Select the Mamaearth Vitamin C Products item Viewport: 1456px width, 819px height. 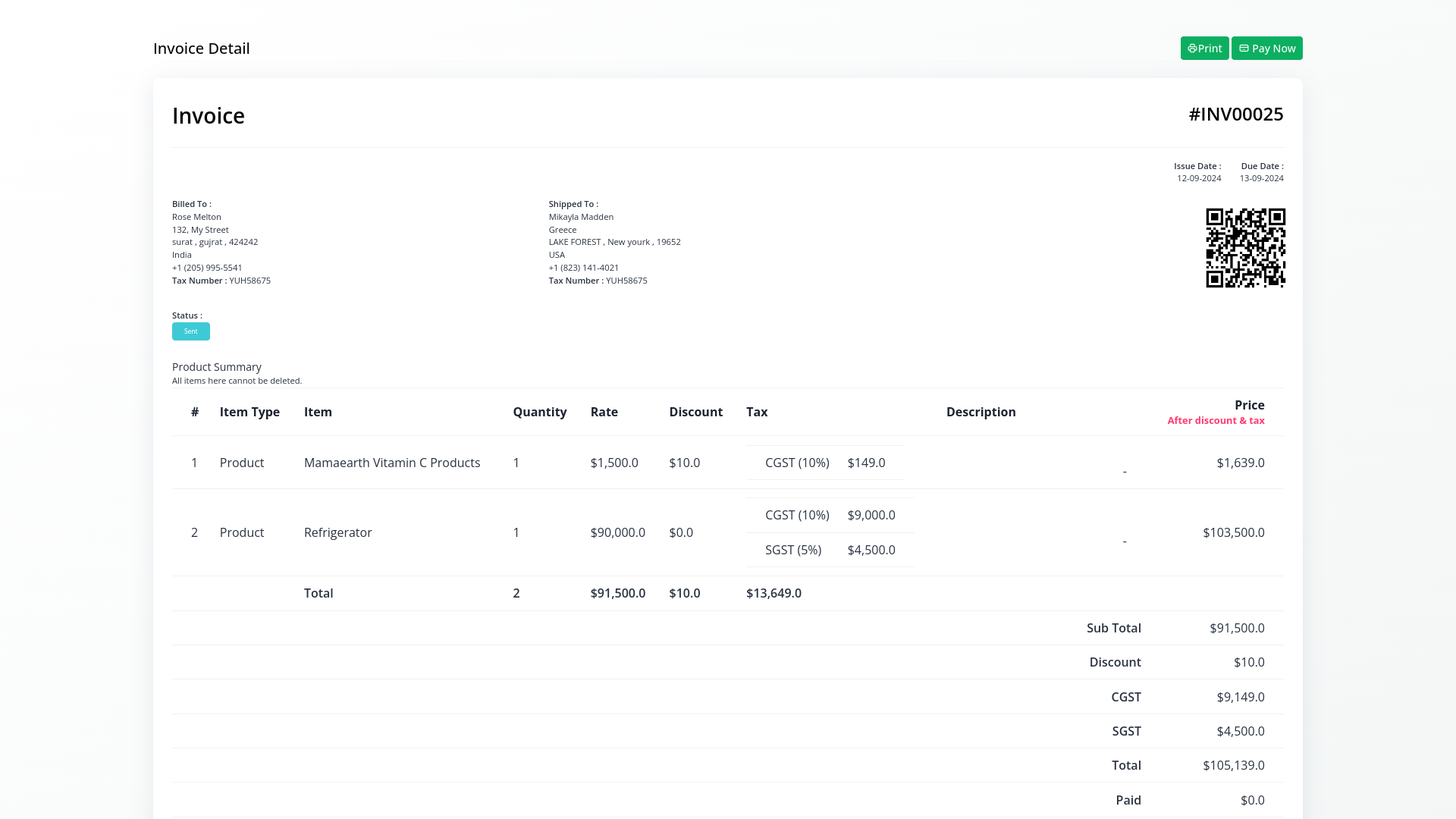pyautogui.click(x=391, y=463)
